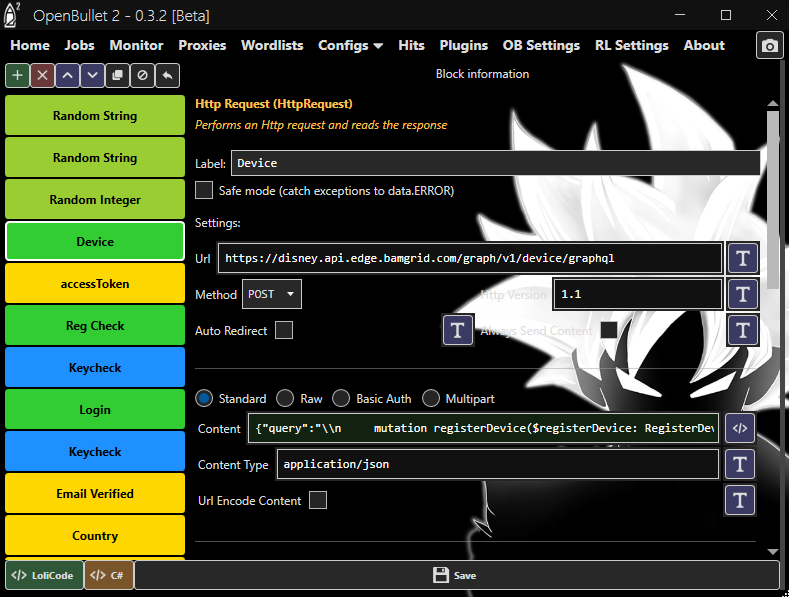Move selected block down with arrow icon

[92, 75]
